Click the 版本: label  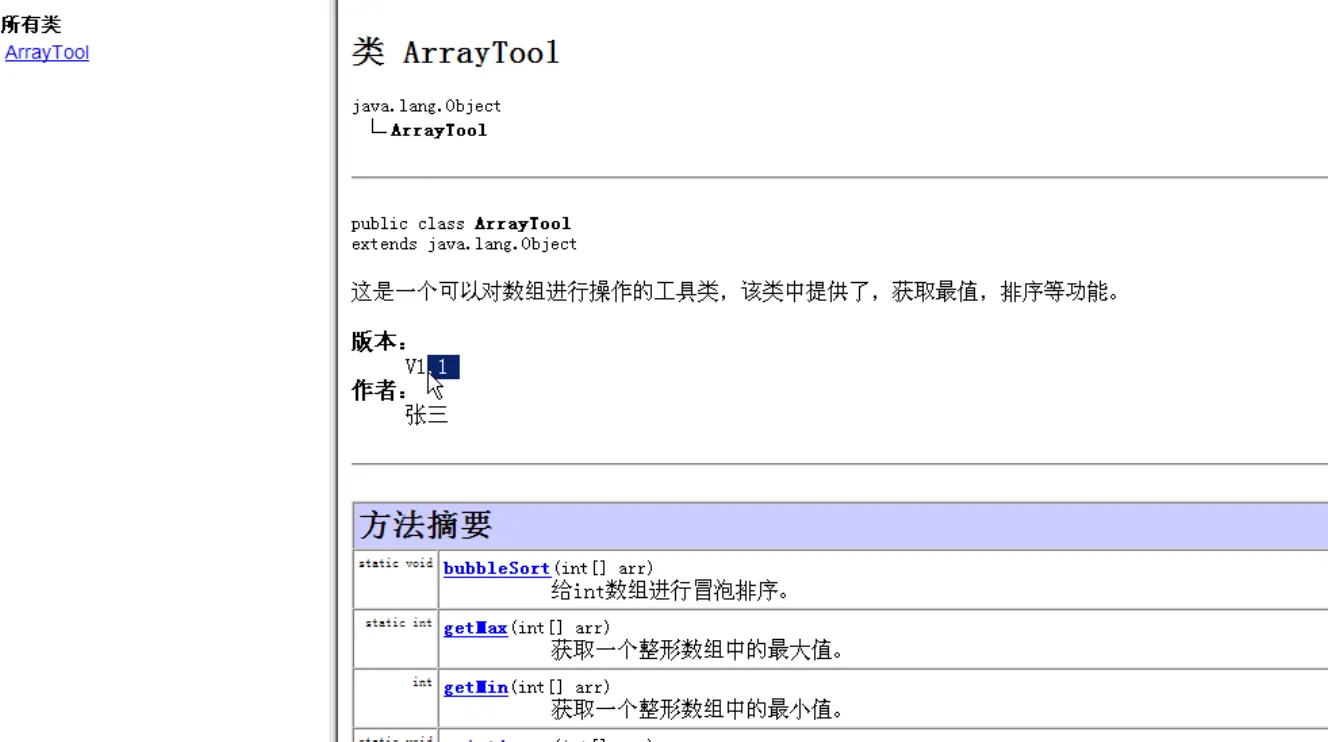tap(380, 342)
